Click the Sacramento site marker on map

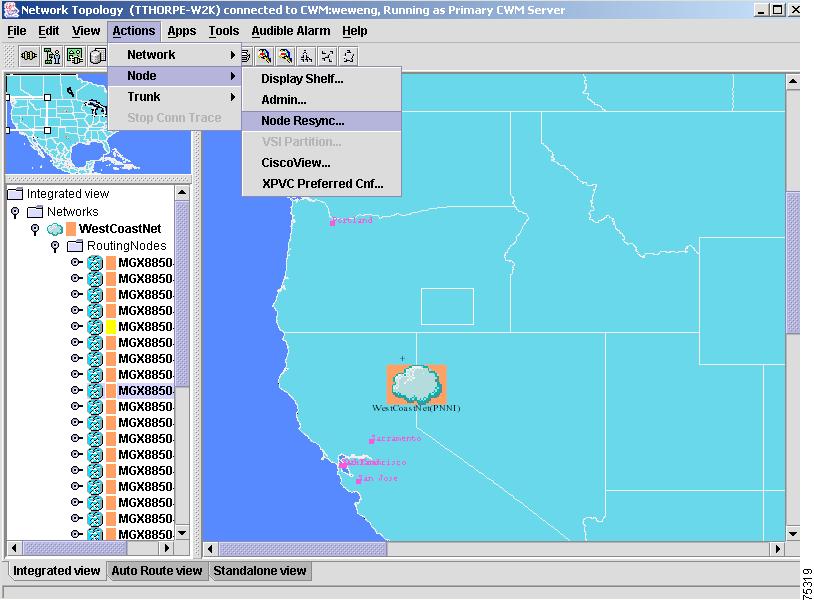372,441
